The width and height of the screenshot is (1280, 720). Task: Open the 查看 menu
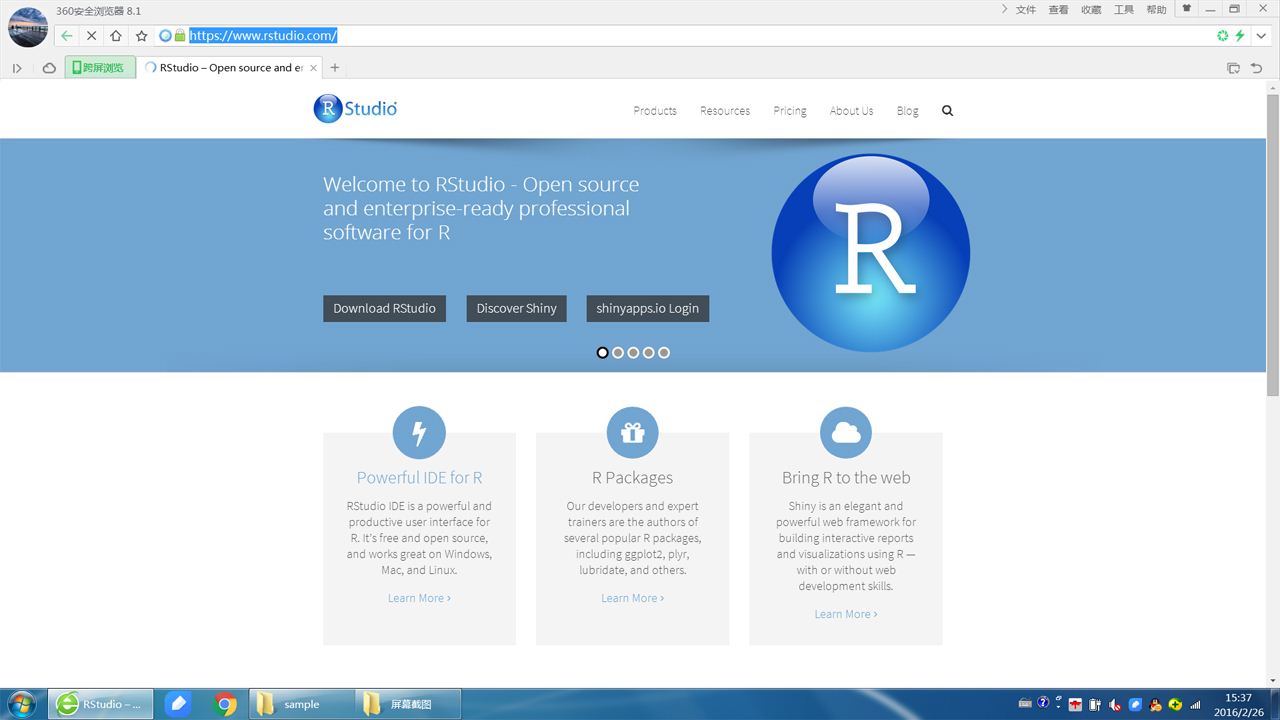coord(1058,10)
